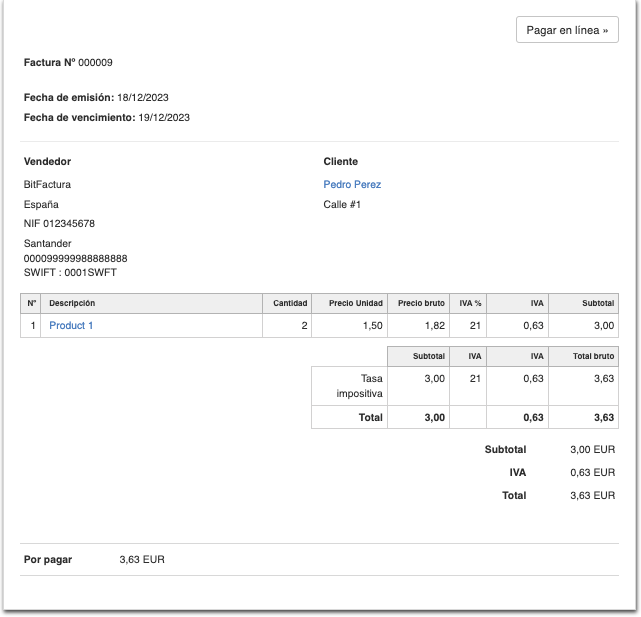Image resolution: width=641 pixels, height=617 pixels.
Task: Click the vendor name BitFactura
Action: coord(47,184)
